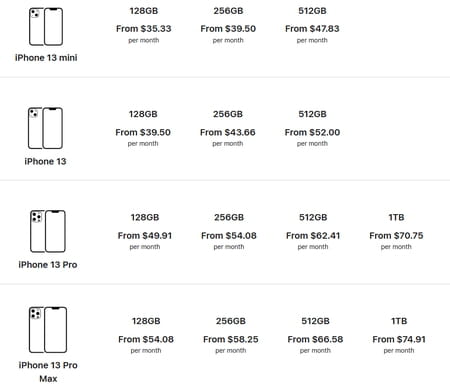This screenshot has height=384, width=450.
Task: Select iPhone 13 Pro 1TB at $70.75
Action: tap(396, 232)
